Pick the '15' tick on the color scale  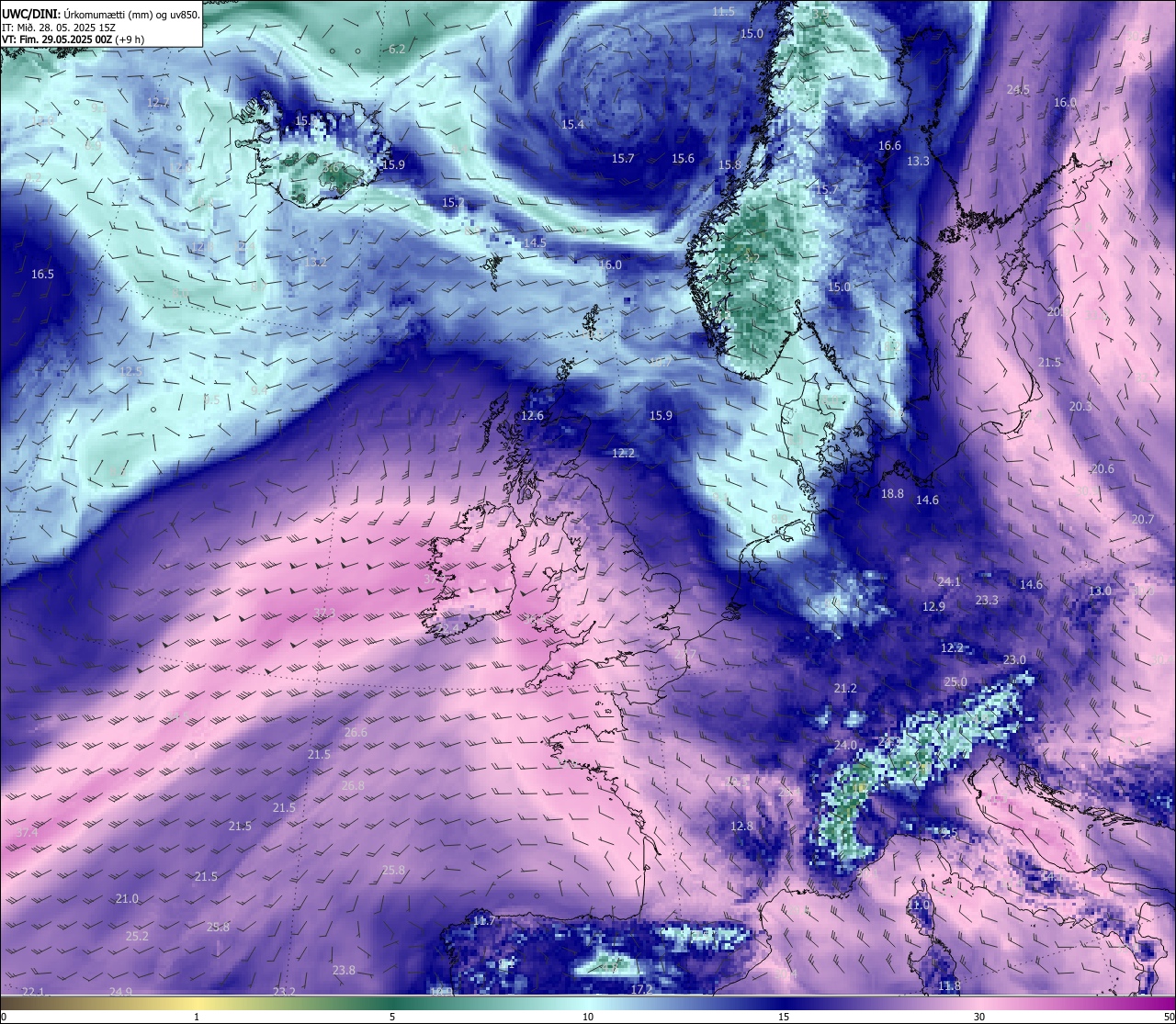click(784, 1017)
